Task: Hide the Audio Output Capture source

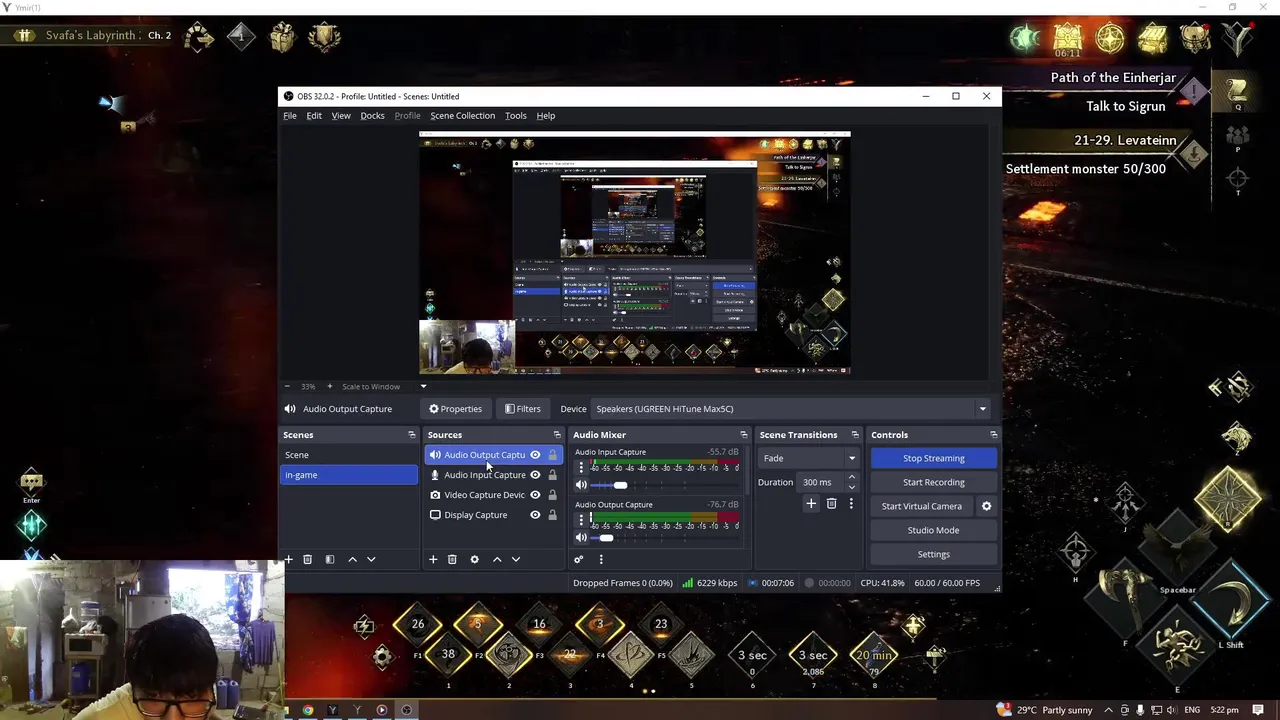Action: click(x=535, y=455)
